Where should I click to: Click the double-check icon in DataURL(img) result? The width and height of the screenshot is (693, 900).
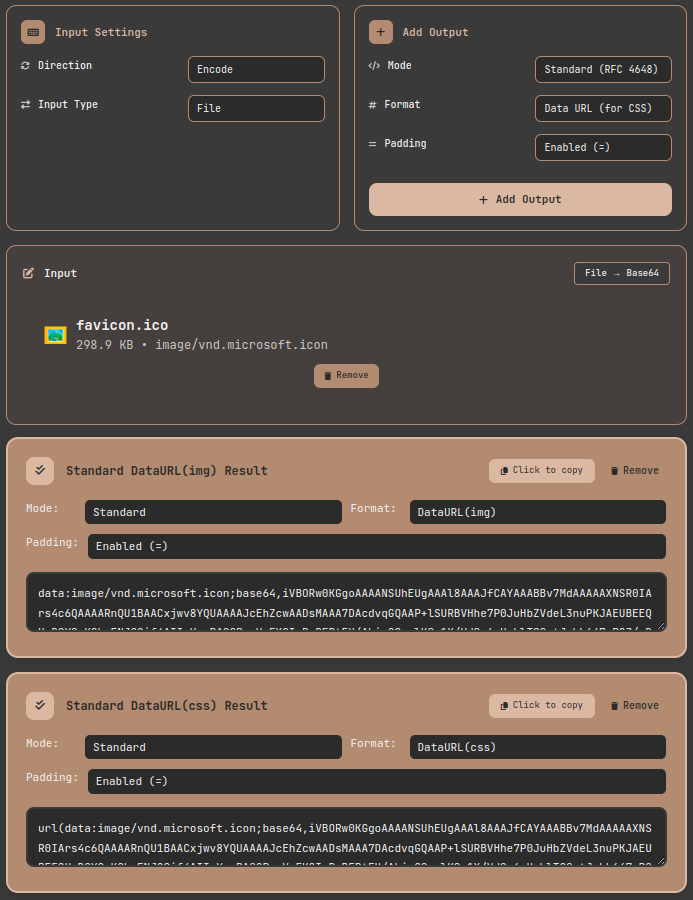pos(40,471)
